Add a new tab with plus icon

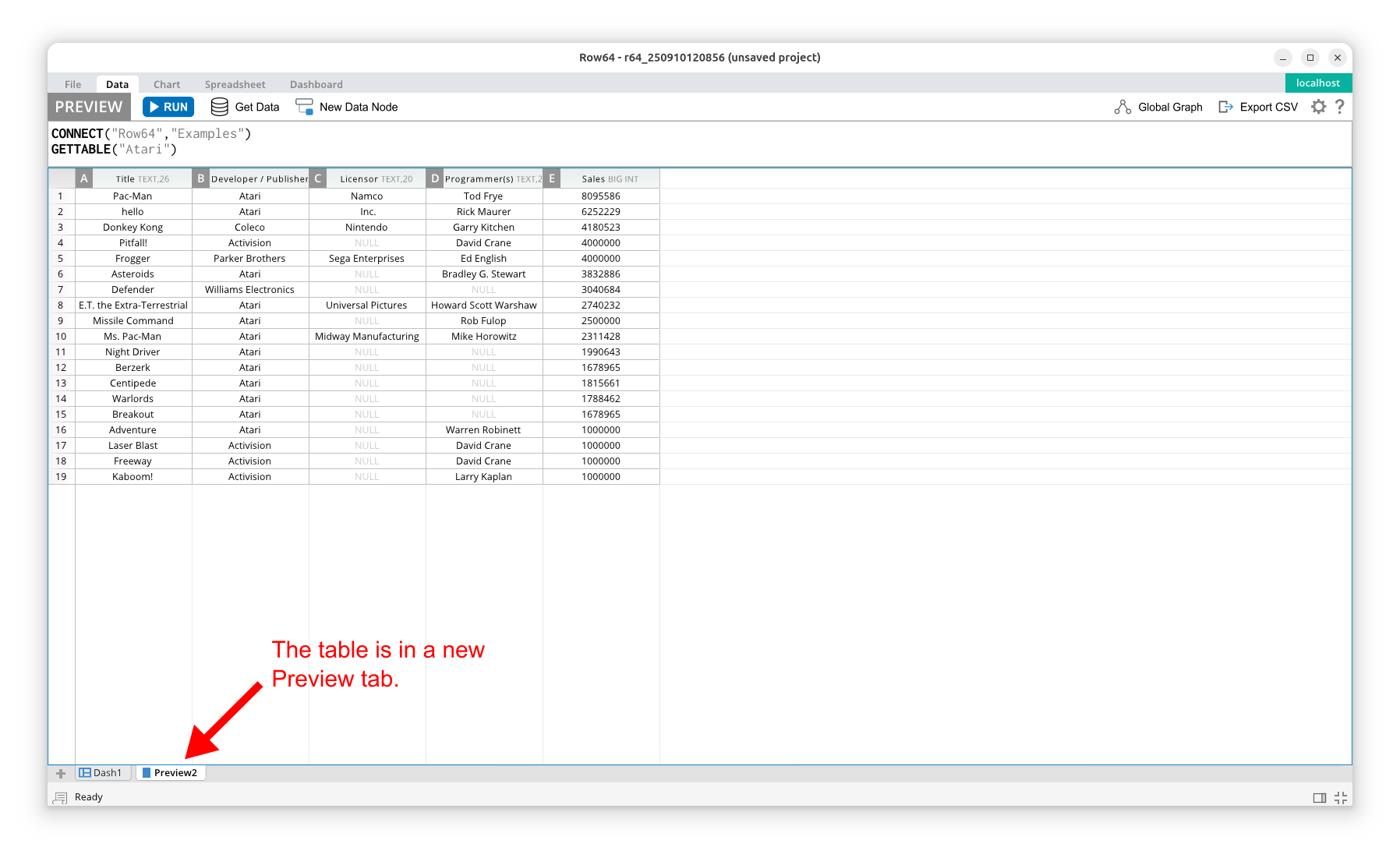pos(61,773)
